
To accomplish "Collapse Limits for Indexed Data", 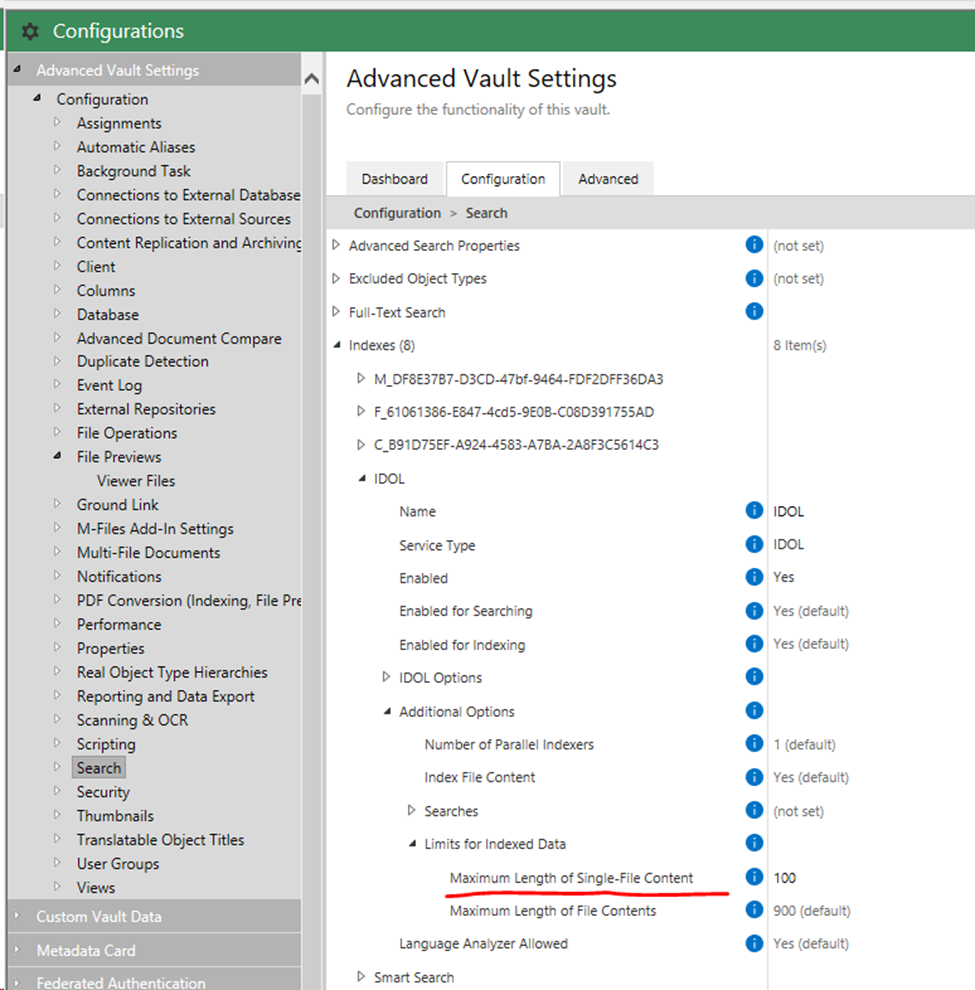I will (x=412, y=844).
